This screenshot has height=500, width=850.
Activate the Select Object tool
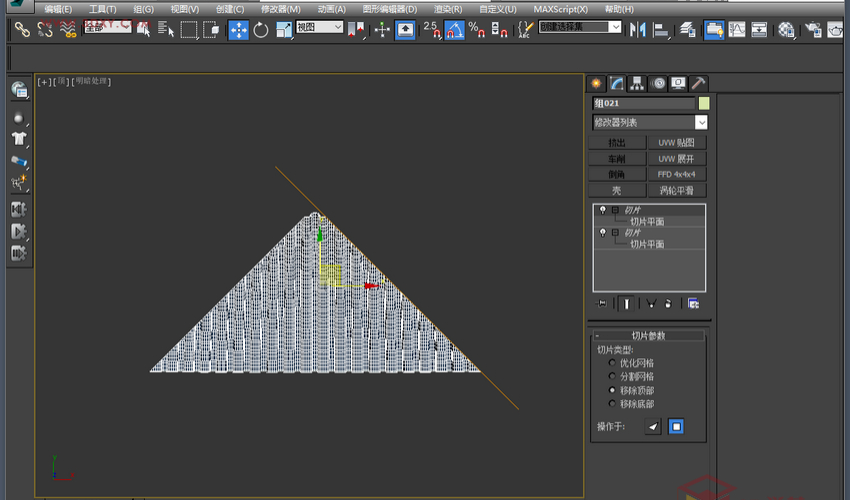[x=144, y=29]
